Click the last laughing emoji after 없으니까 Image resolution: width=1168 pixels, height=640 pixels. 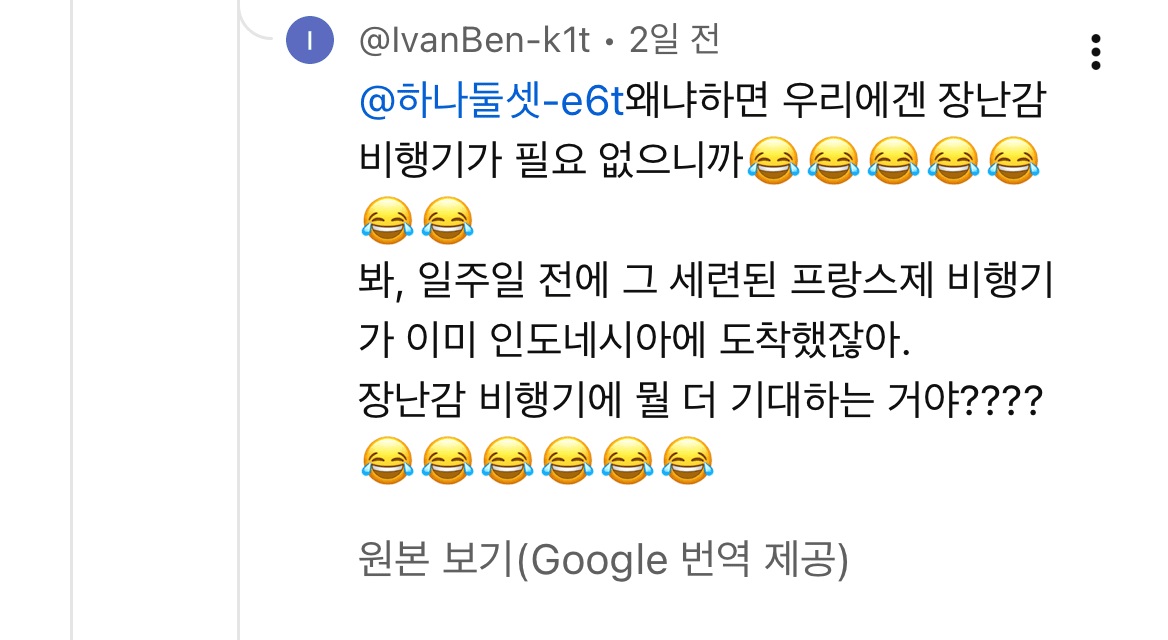coord(1013,161)
